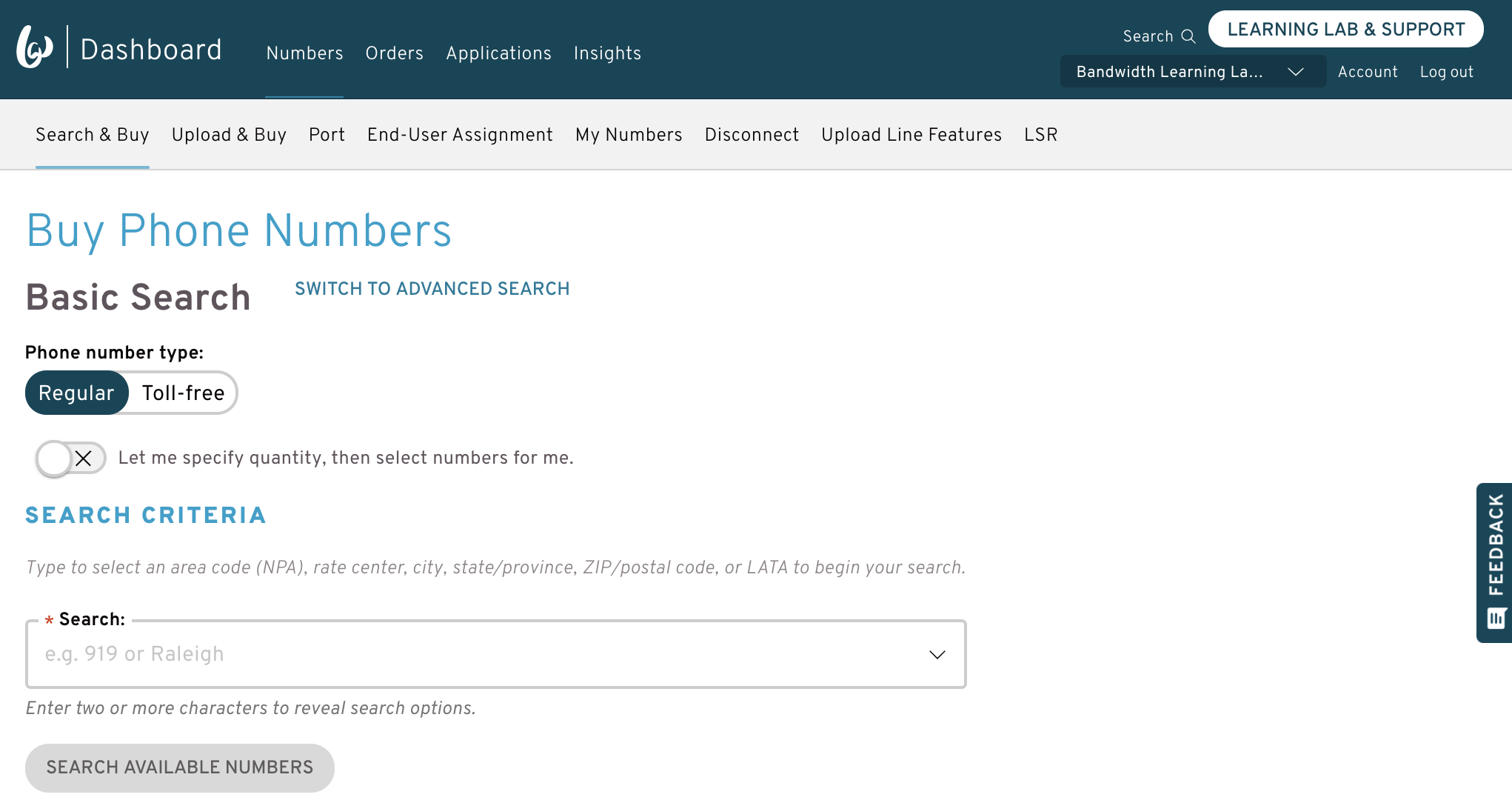The width and height of the screenshot is (1512, 803).
Task: Select Regular phone number type
Action: [77, 393]
